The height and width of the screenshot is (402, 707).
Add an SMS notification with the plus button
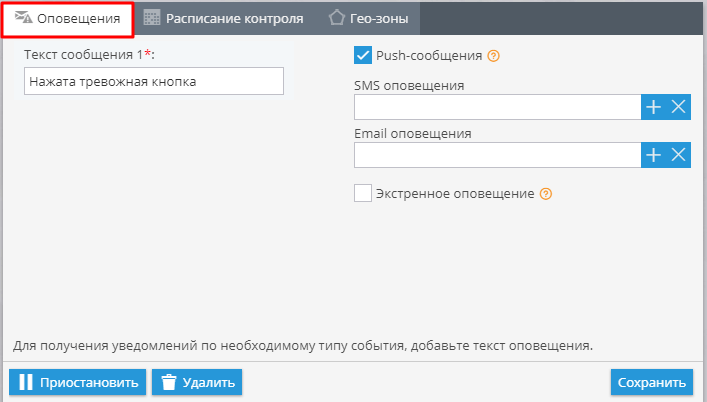[653, 107]
